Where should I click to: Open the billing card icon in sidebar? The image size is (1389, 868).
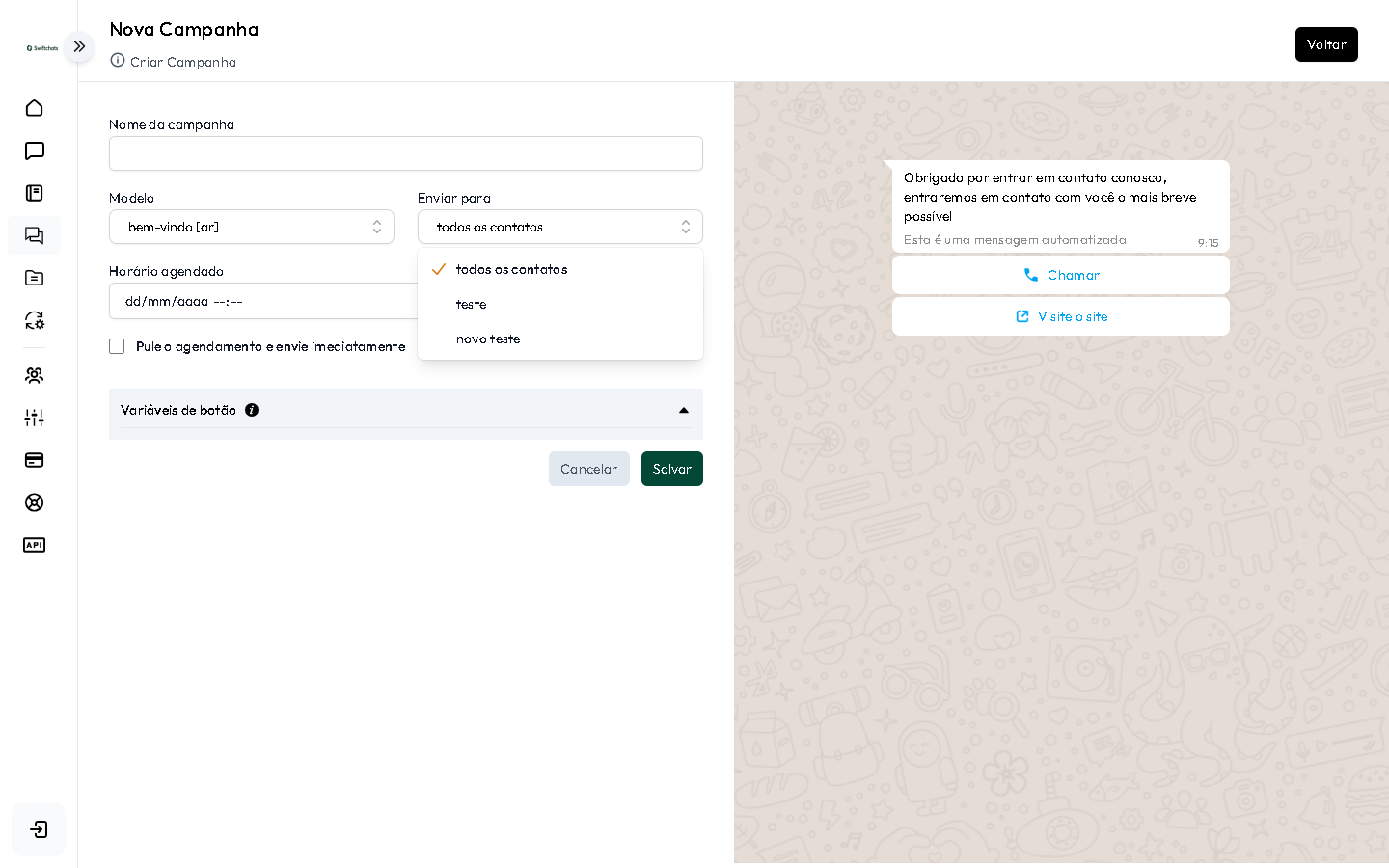34,460
